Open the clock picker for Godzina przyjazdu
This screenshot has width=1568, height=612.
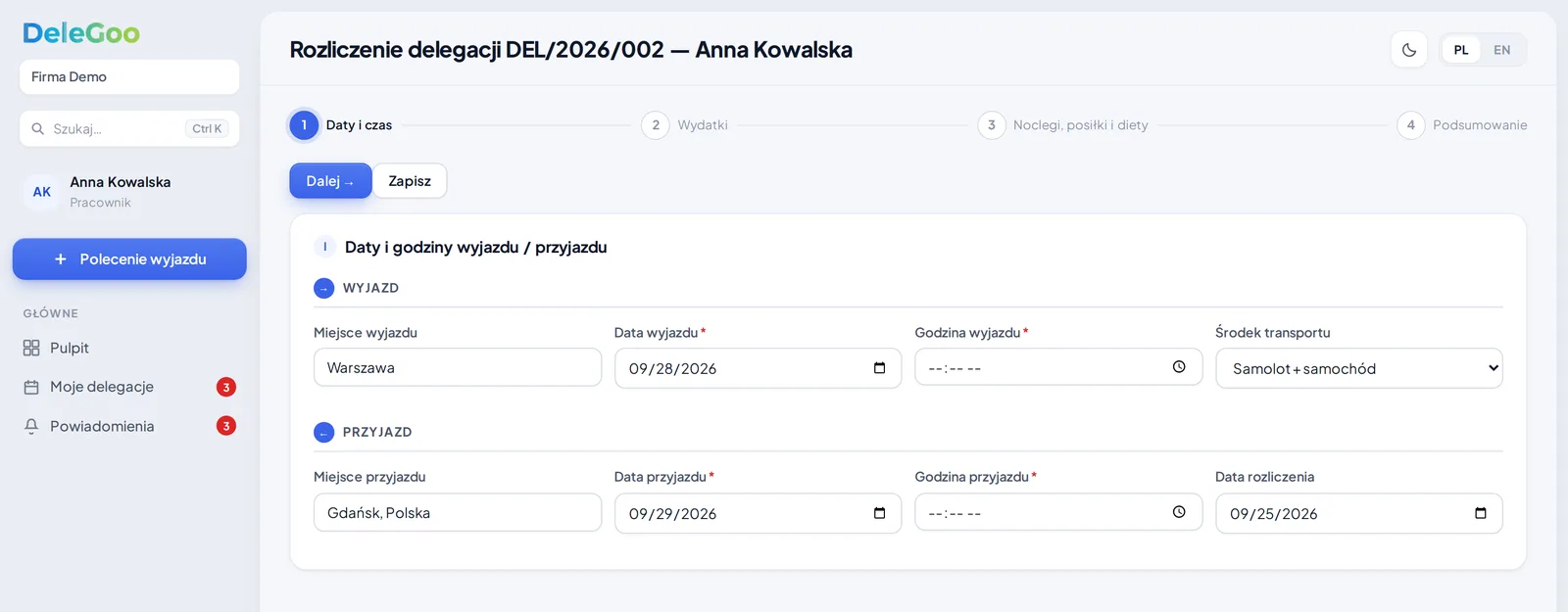pyautogui.click(x=1179, y=512)
